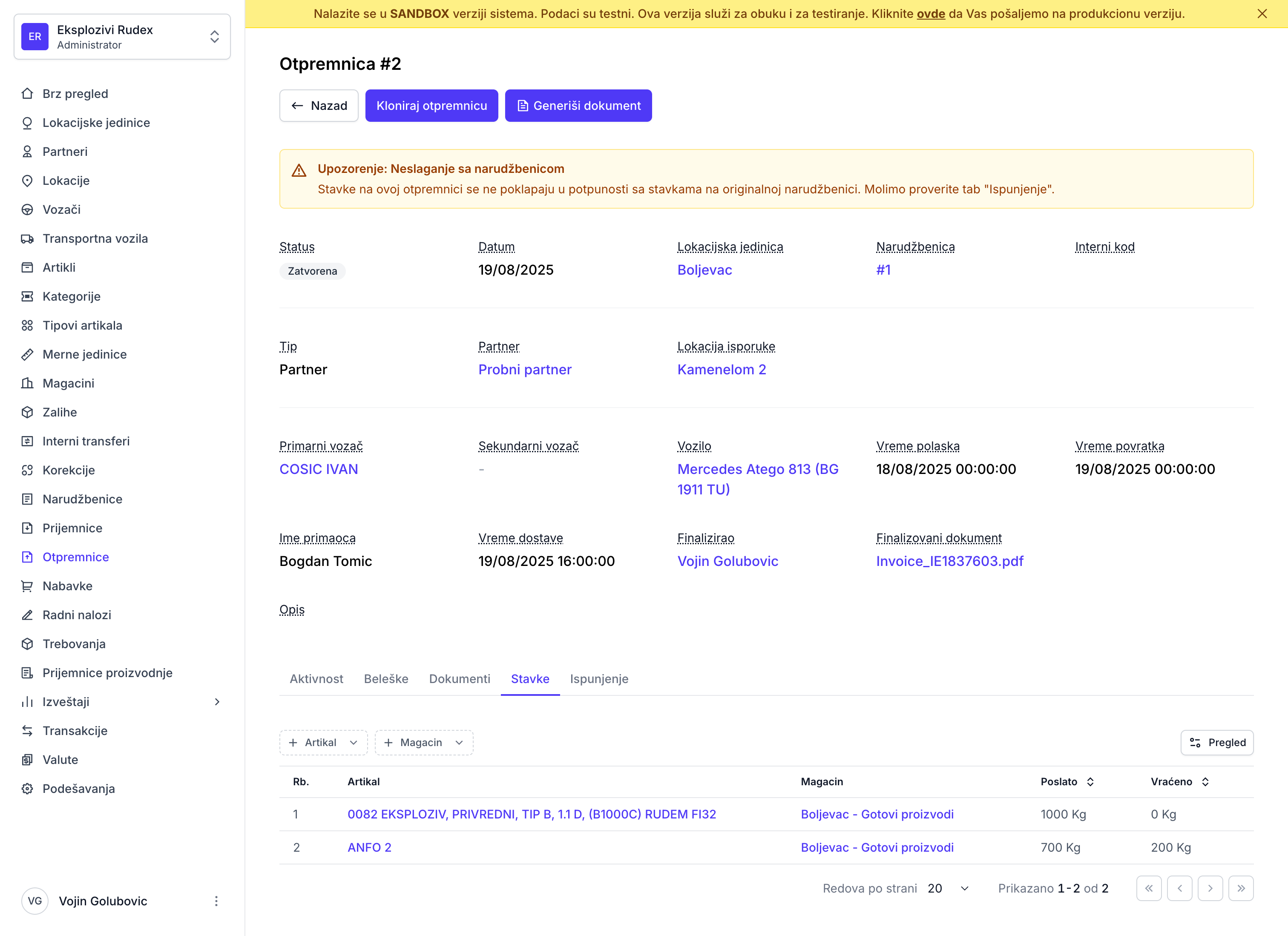Sort table by Vraćeno column

pos(1179,781)
